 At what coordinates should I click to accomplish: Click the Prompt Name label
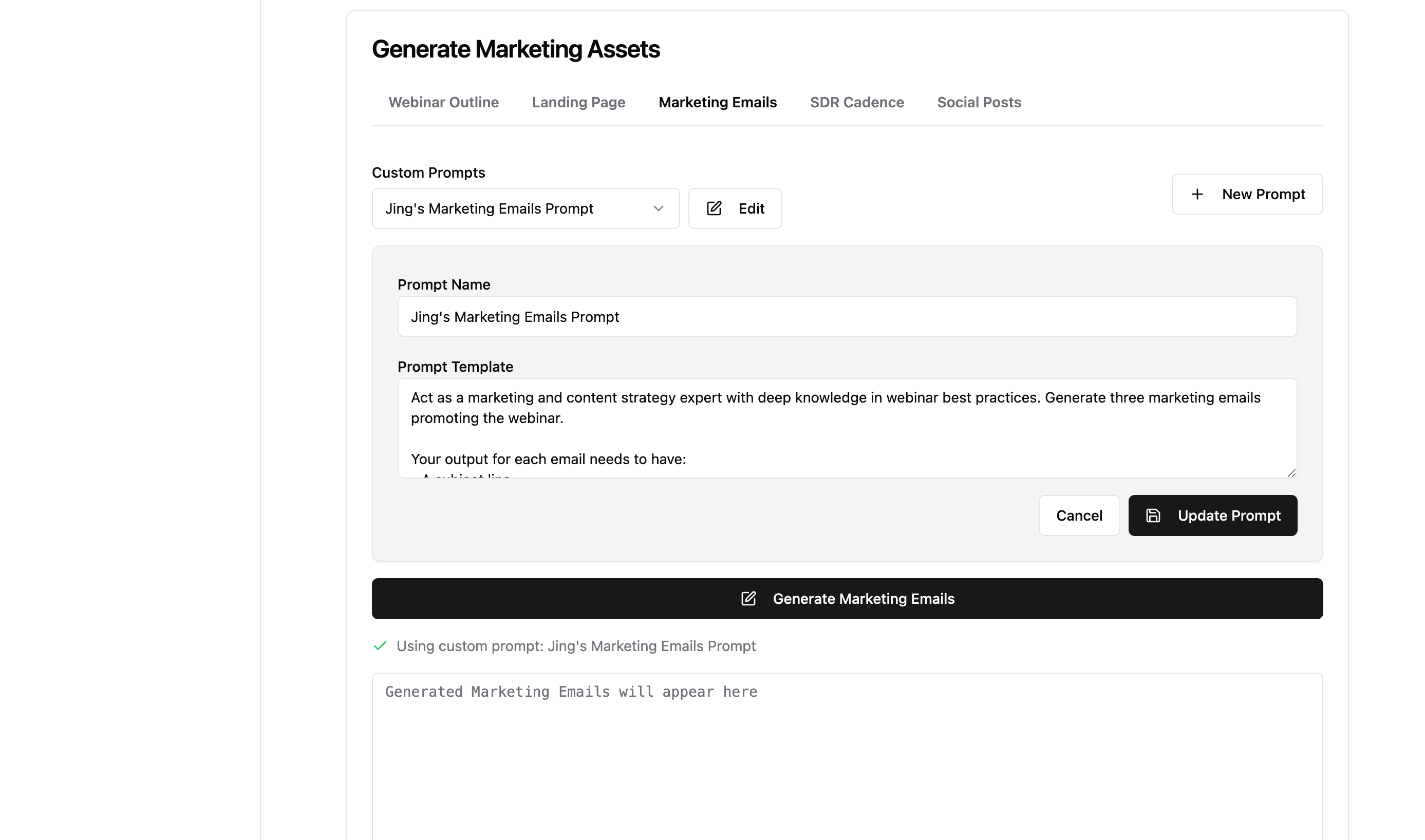(x=444, y=285)
